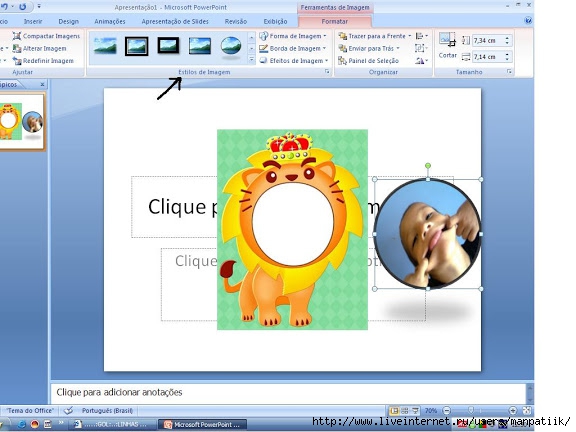Image resolution: width=576 pixels, height=432 pixels.
Task: Click the width field showing 7,14 cm
Action: tap(488, 57)
